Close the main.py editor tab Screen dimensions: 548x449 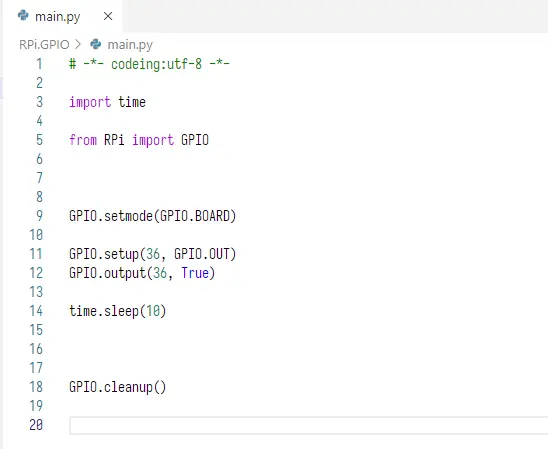point(108,16)
